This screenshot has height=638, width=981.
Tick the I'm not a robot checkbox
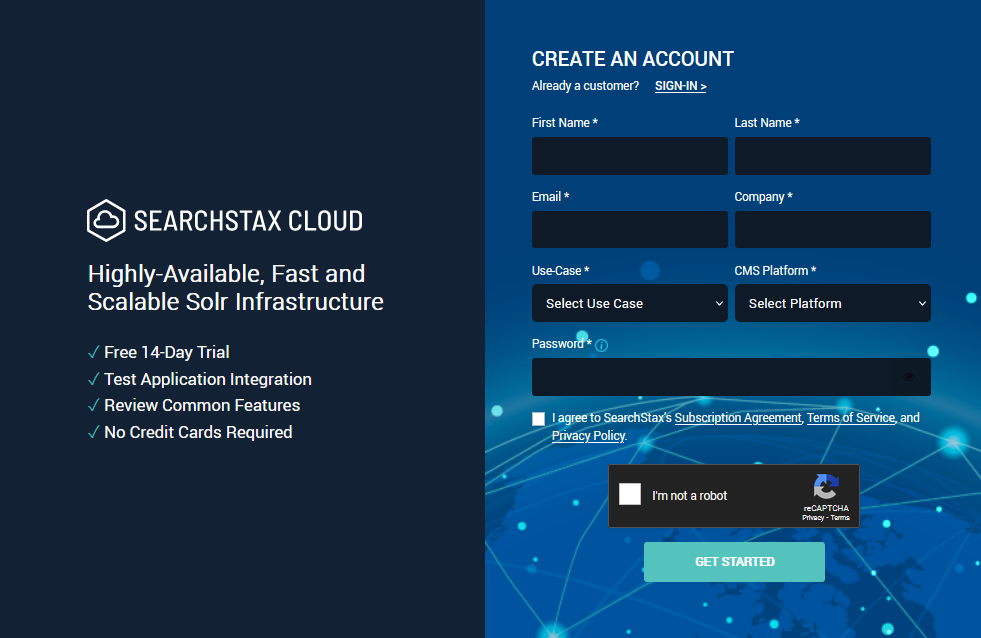pos(630,494)
